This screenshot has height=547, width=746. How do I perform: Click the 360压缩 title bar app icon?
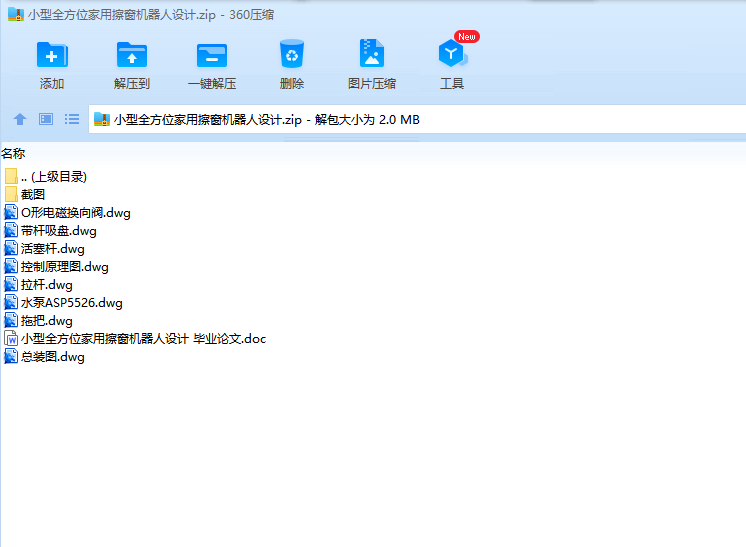coord(16,14)
